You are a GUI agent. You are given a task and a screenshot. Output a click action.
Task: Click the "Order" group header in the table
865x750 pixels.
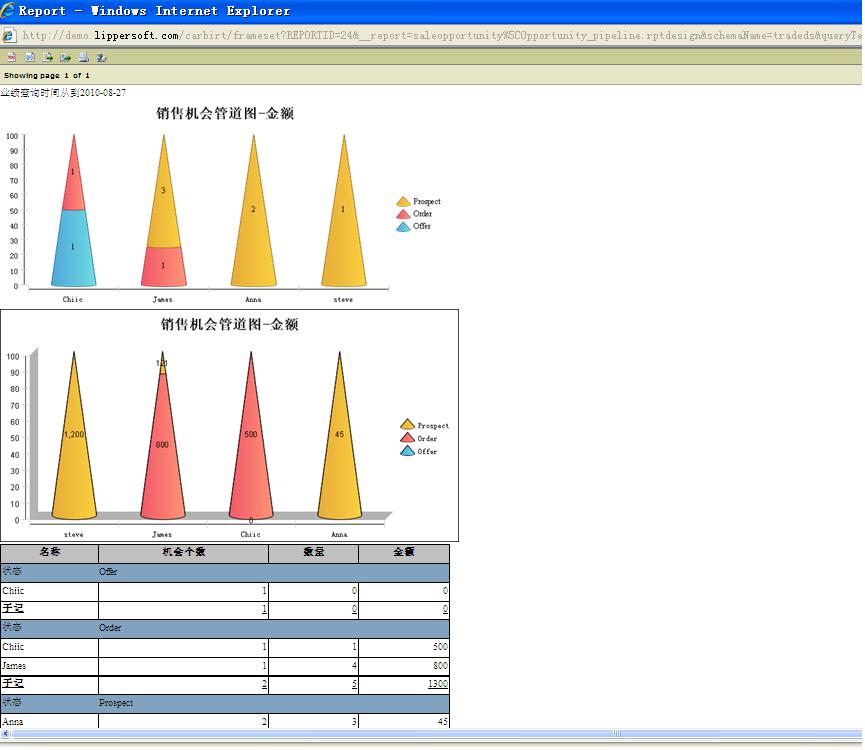coord(110,628)
